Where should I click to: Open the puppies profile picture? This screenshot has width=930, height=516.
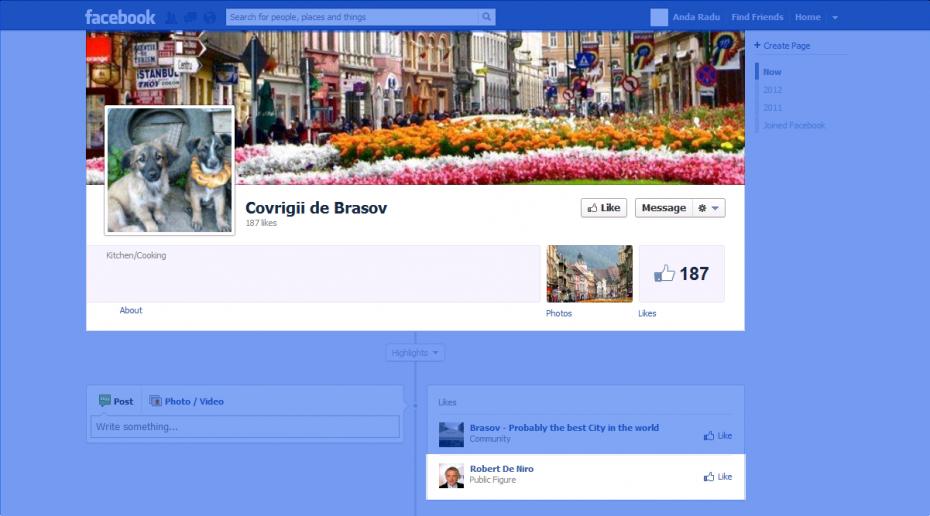(170, 171)
